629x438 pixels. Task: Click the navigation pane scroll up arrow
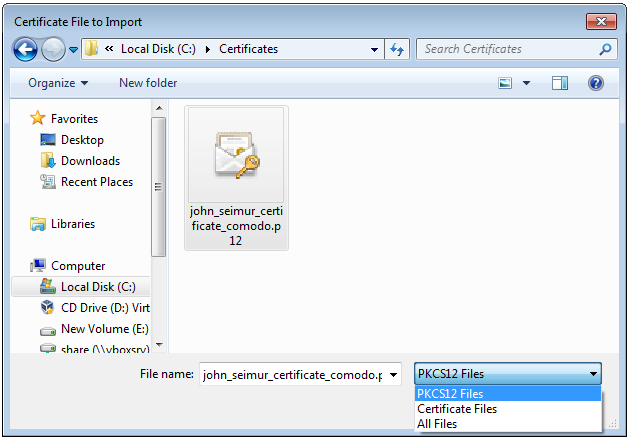coord(159,108)
